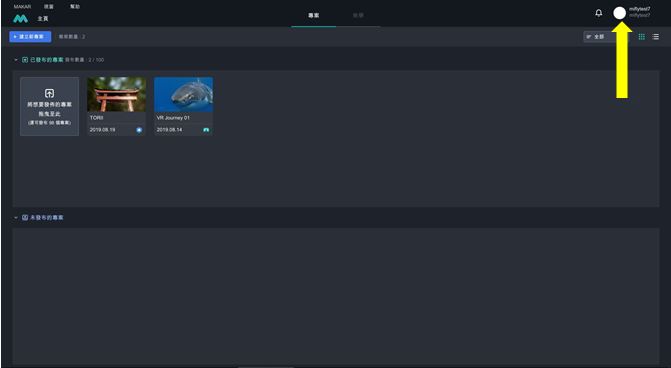Open the TORII project thumbnail
The height and width of the screenshot is (368, 671).
tap(116, 95)
